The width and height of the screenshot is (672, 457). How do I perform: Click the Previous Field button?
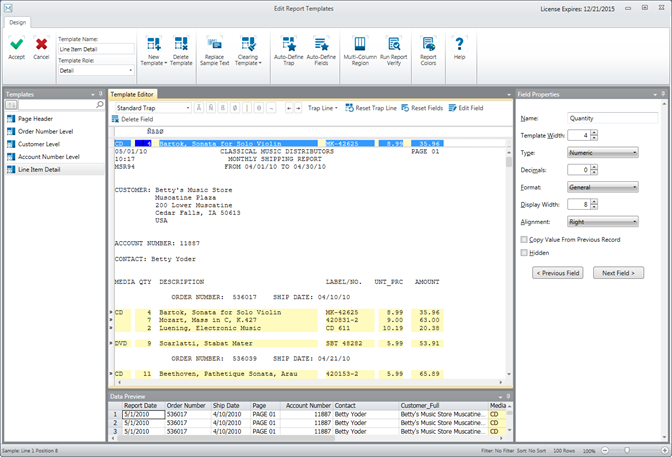[x=557, y=272]
